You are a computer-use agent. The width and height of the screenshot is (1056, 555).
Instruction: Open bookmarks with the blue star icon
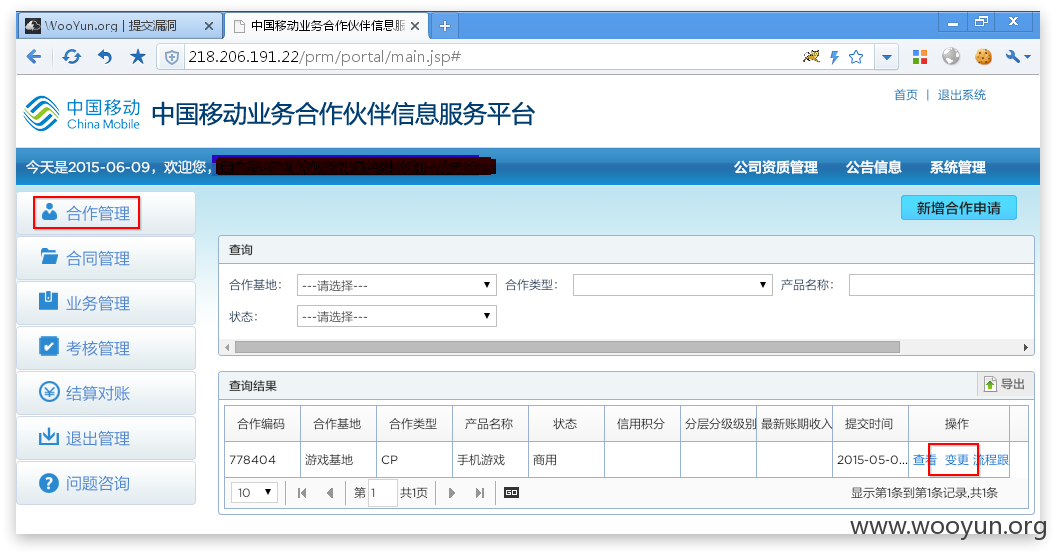(138, 57)
